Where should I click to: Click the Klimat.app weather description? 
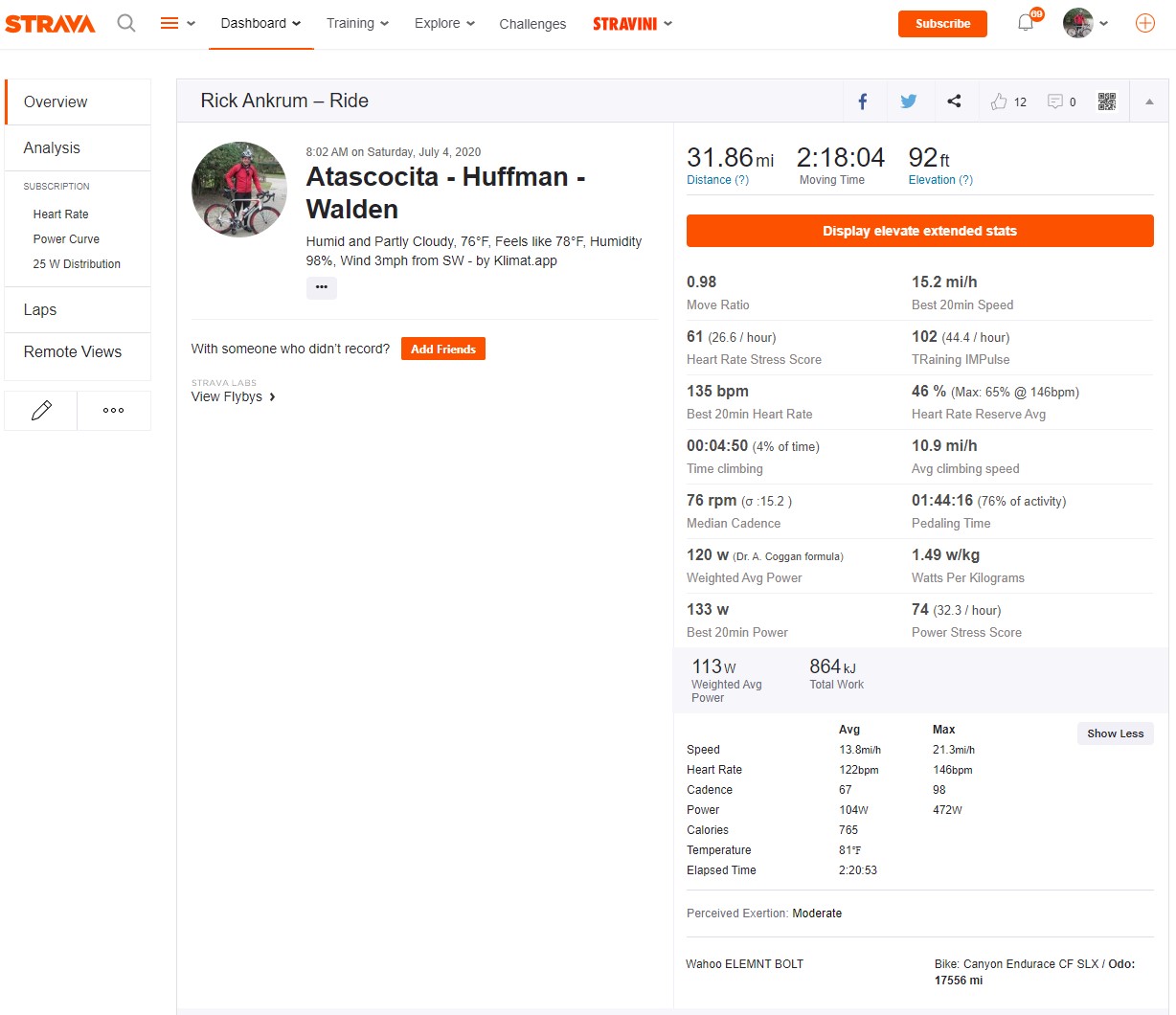click(474, 251)
